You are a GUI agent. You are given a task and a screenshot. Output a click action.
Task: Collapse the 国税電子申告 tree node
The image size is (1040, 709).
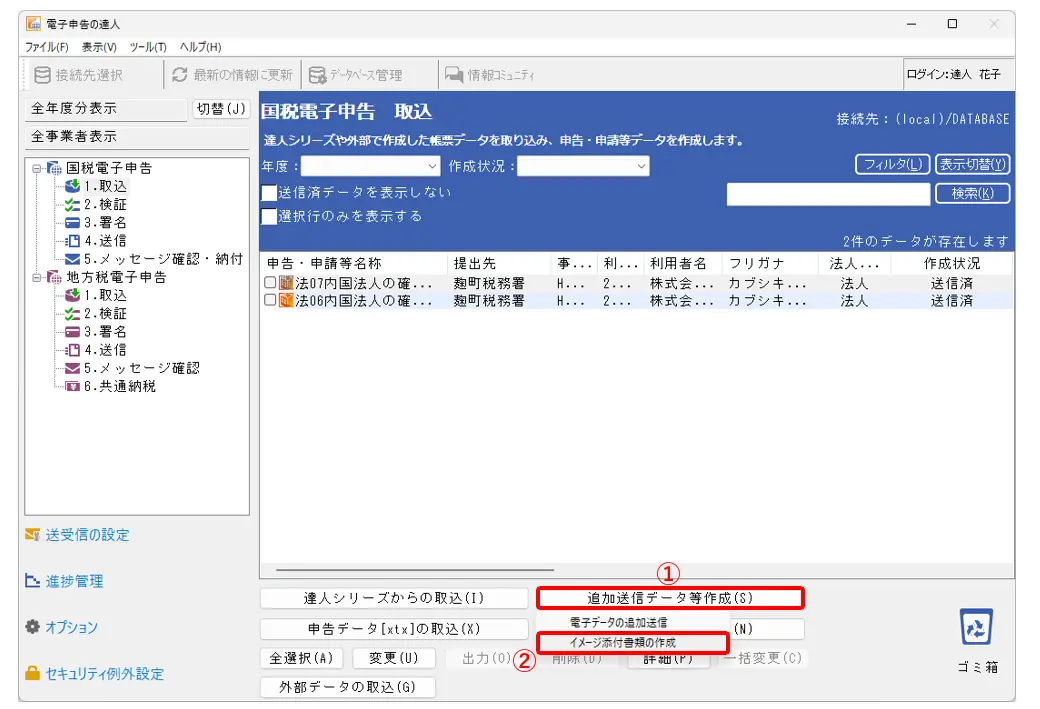pos(36,168)
